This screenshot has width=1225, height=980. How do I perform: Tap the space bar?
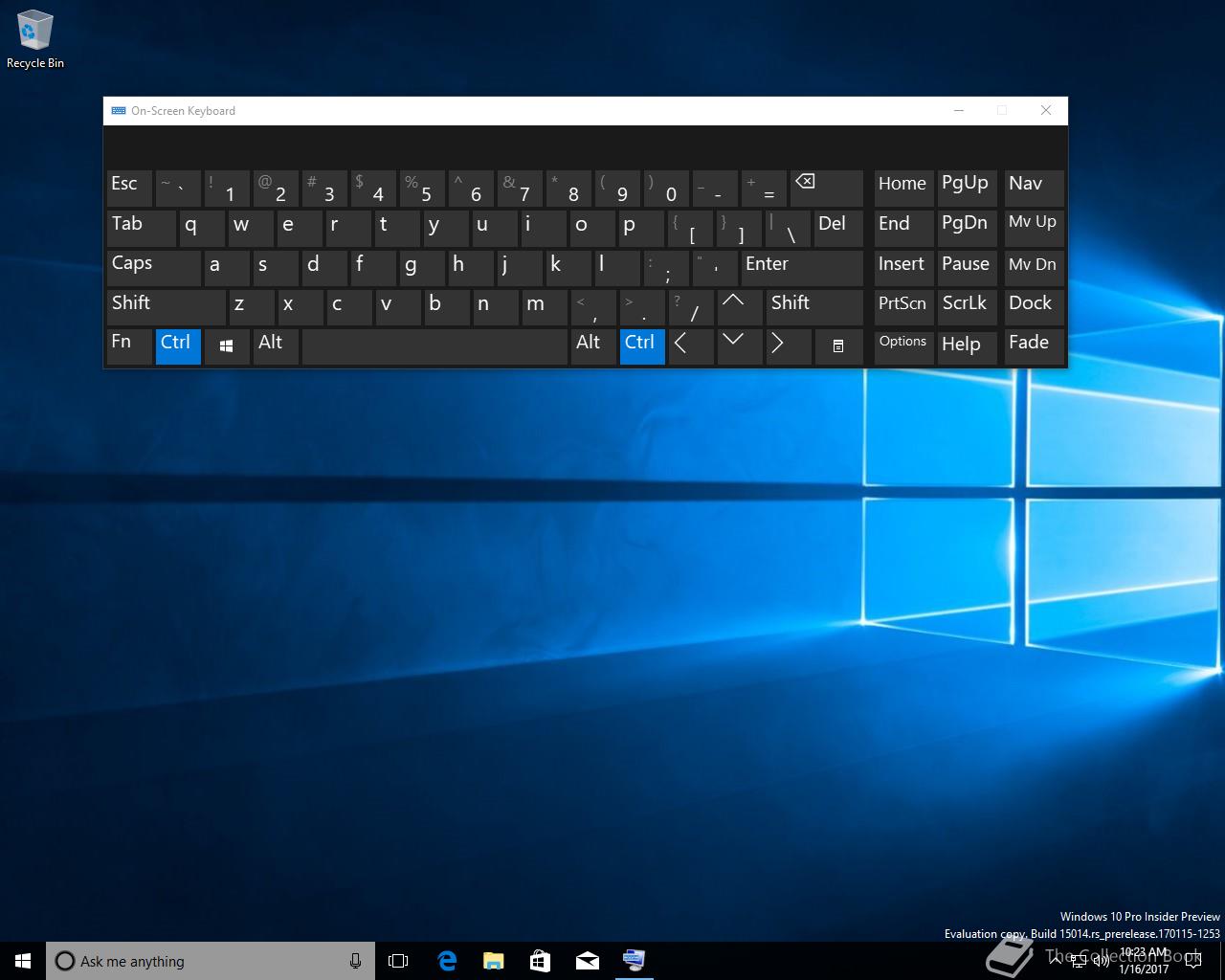434,346
